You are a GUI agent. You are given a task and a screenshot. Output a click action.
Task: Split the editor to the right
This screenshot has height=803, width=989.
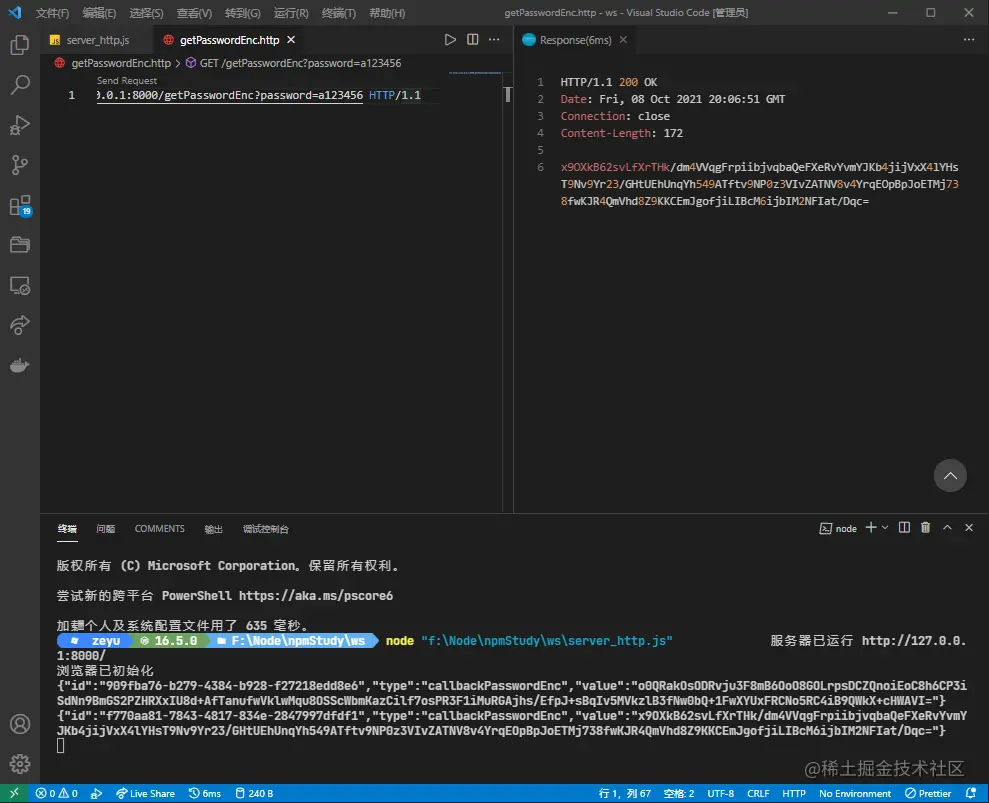(472, 40)
